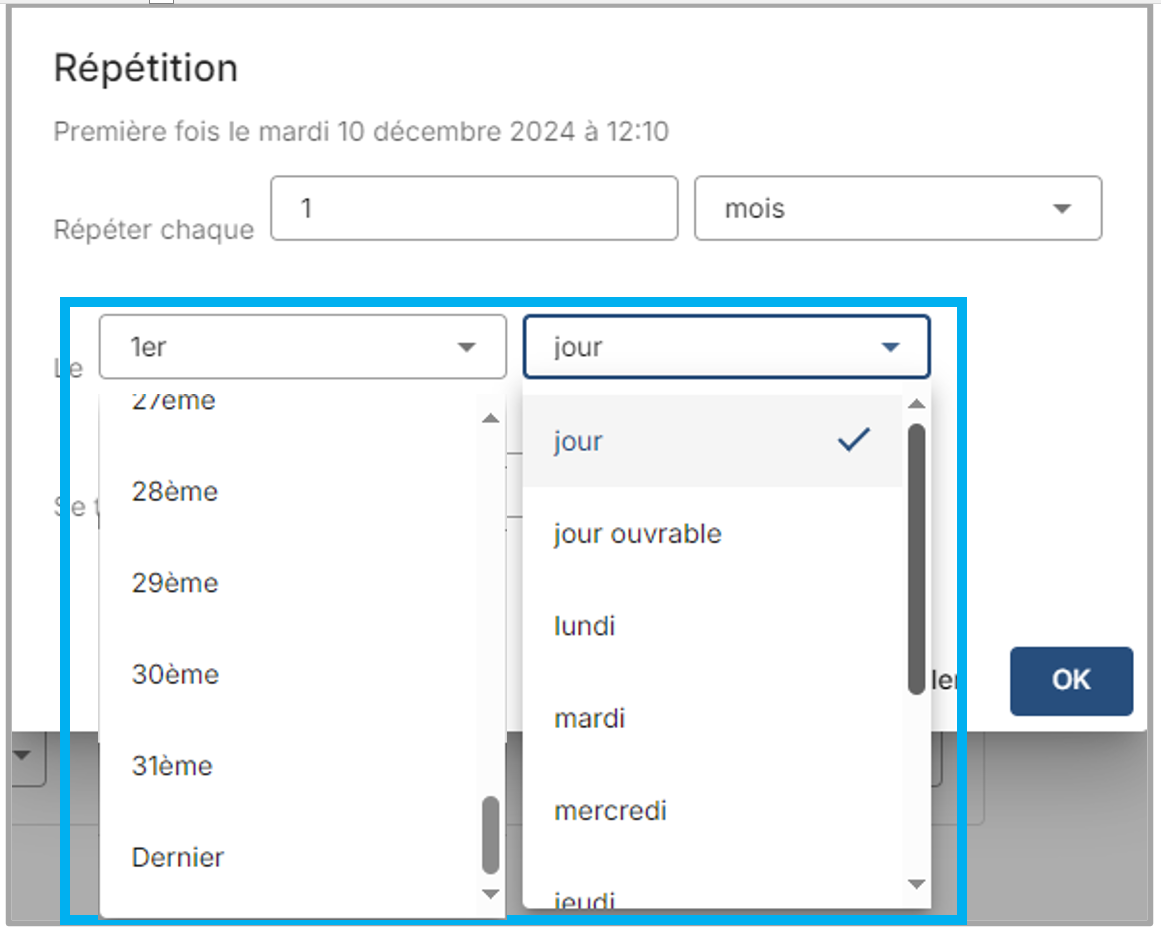Click scroll-up arrow of ordinal list

click(490, 418)
